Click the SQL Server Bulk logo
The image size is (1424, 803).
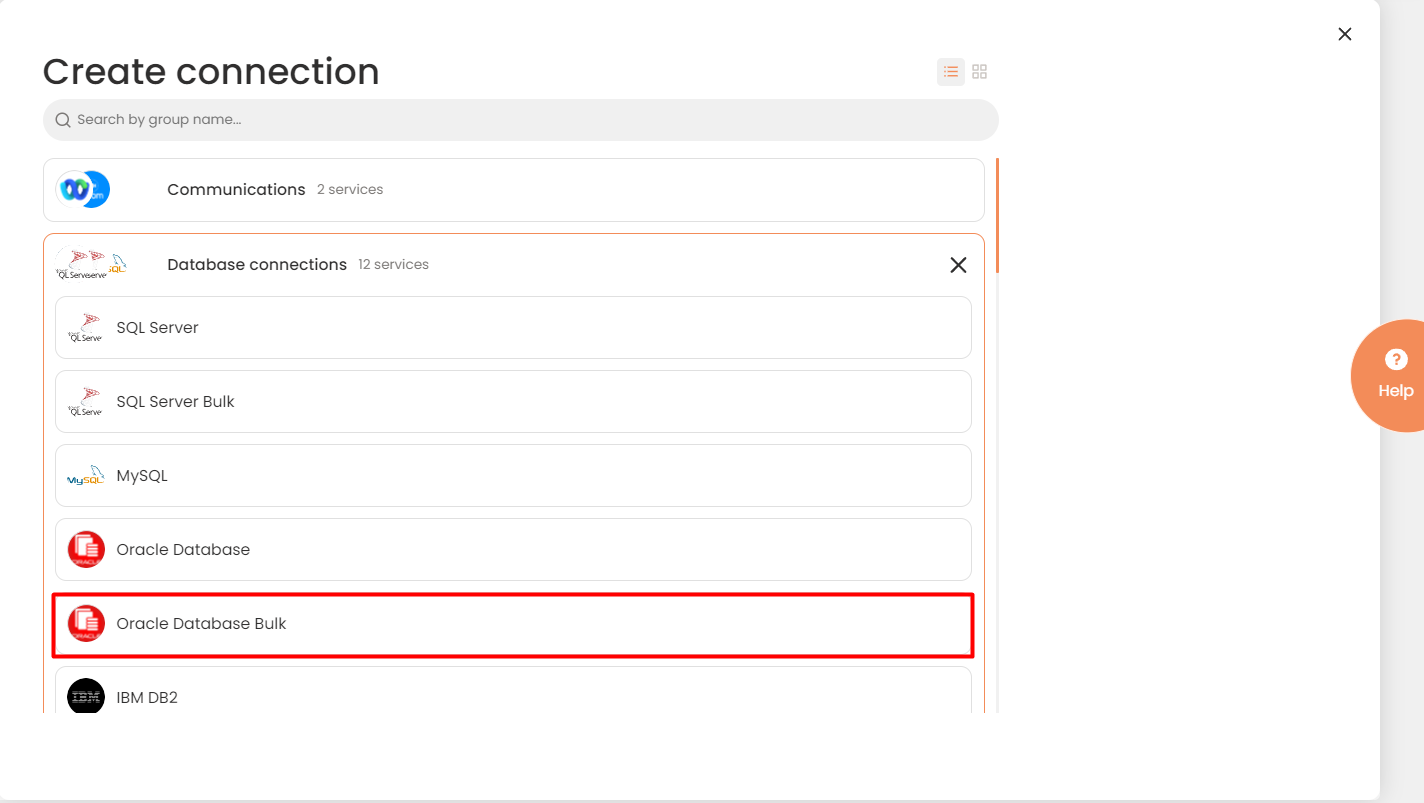(86, 402)
